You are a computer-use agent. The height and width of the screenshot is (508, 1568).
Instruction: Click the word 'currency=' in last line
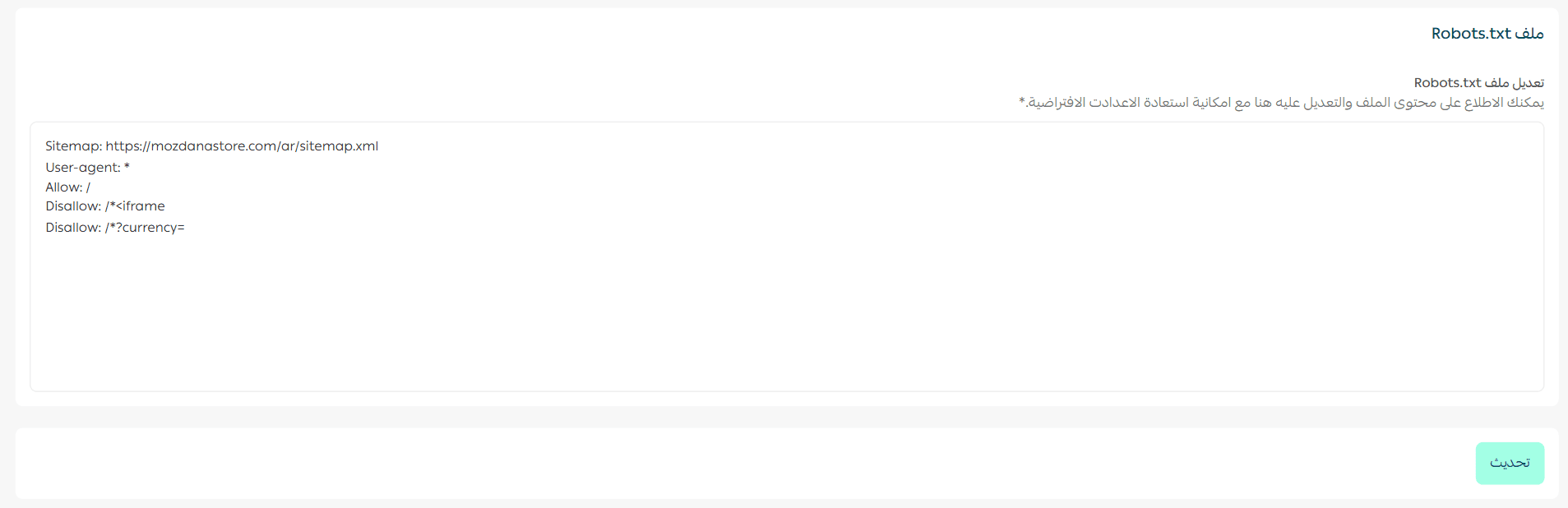pyautogui.click(x=153, y=228)
